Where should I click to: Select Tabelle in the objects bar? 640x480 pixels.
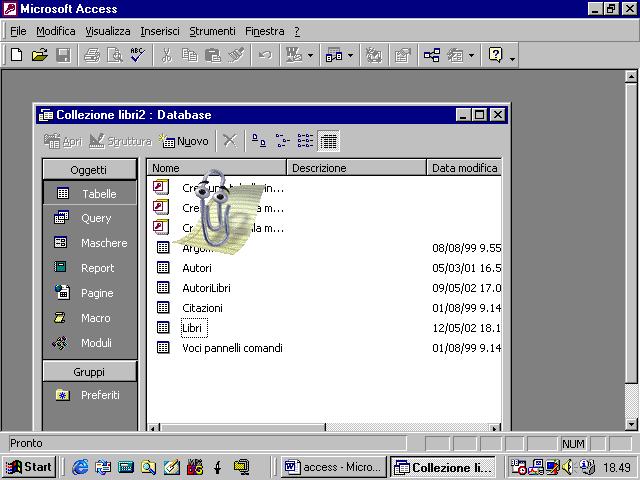[89, 193]
